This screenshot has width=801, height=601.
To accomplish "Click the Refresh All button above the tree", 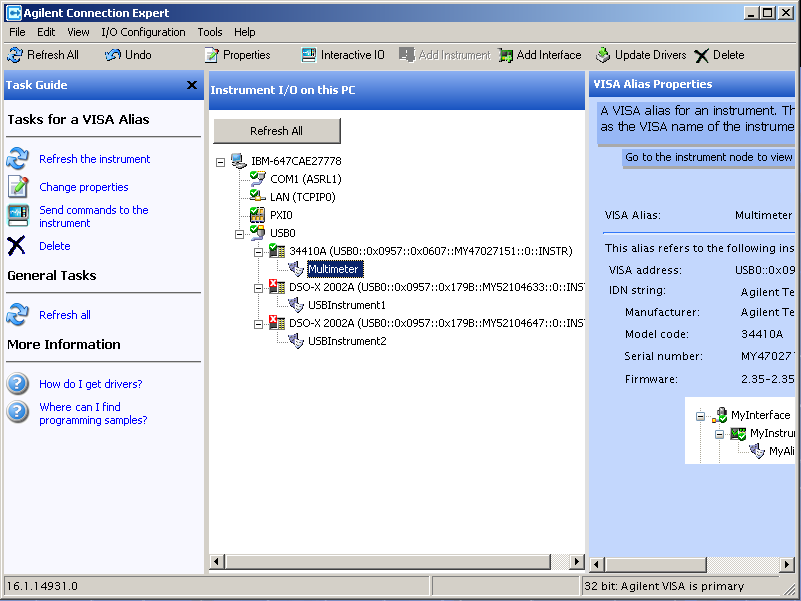I will click(x=277, y=131).
